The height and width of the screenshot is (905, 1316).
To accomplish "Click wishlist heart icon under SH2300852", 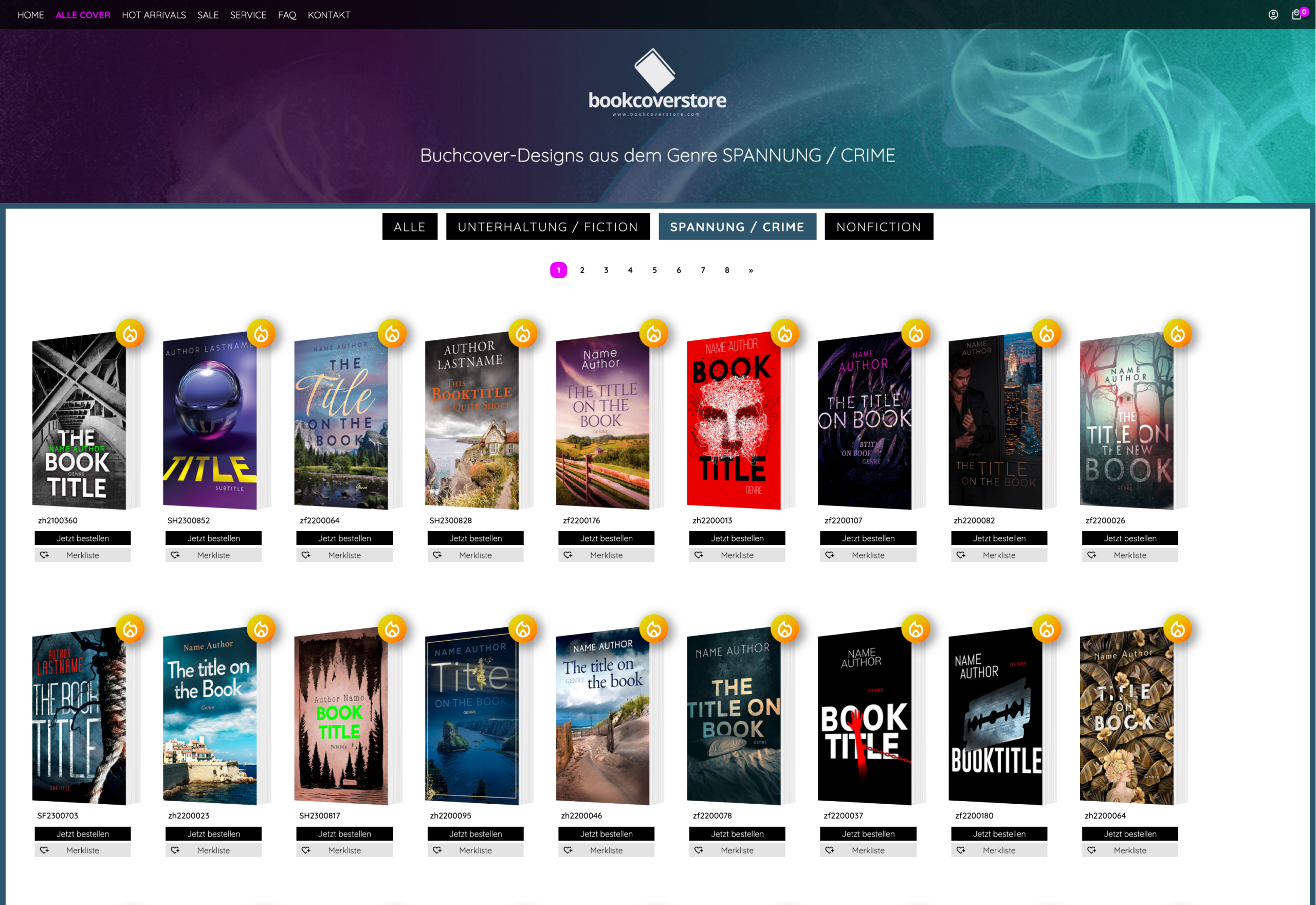I will point(175,555).
